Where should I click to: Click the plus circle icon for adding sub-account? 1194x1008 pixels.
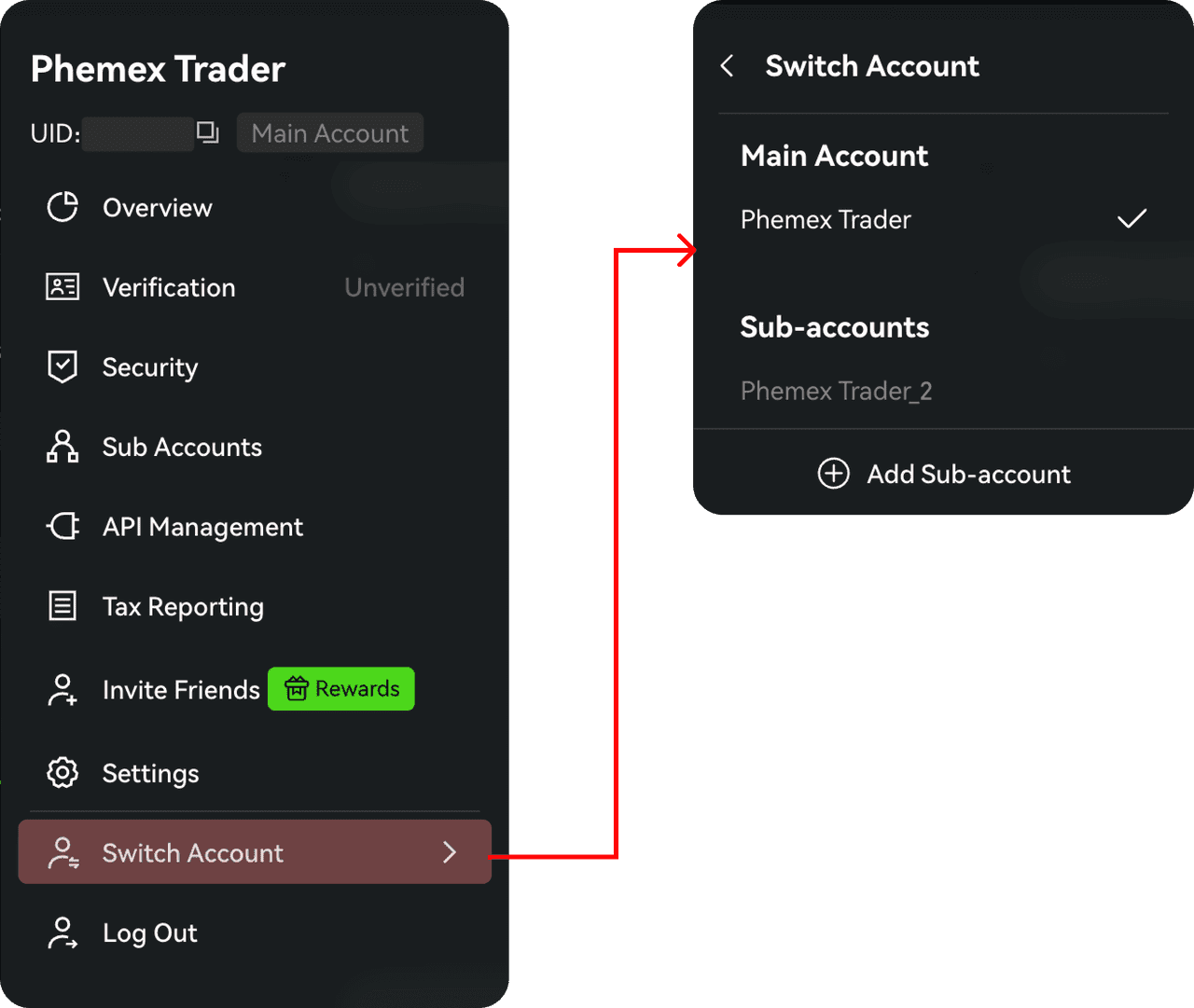833,474
